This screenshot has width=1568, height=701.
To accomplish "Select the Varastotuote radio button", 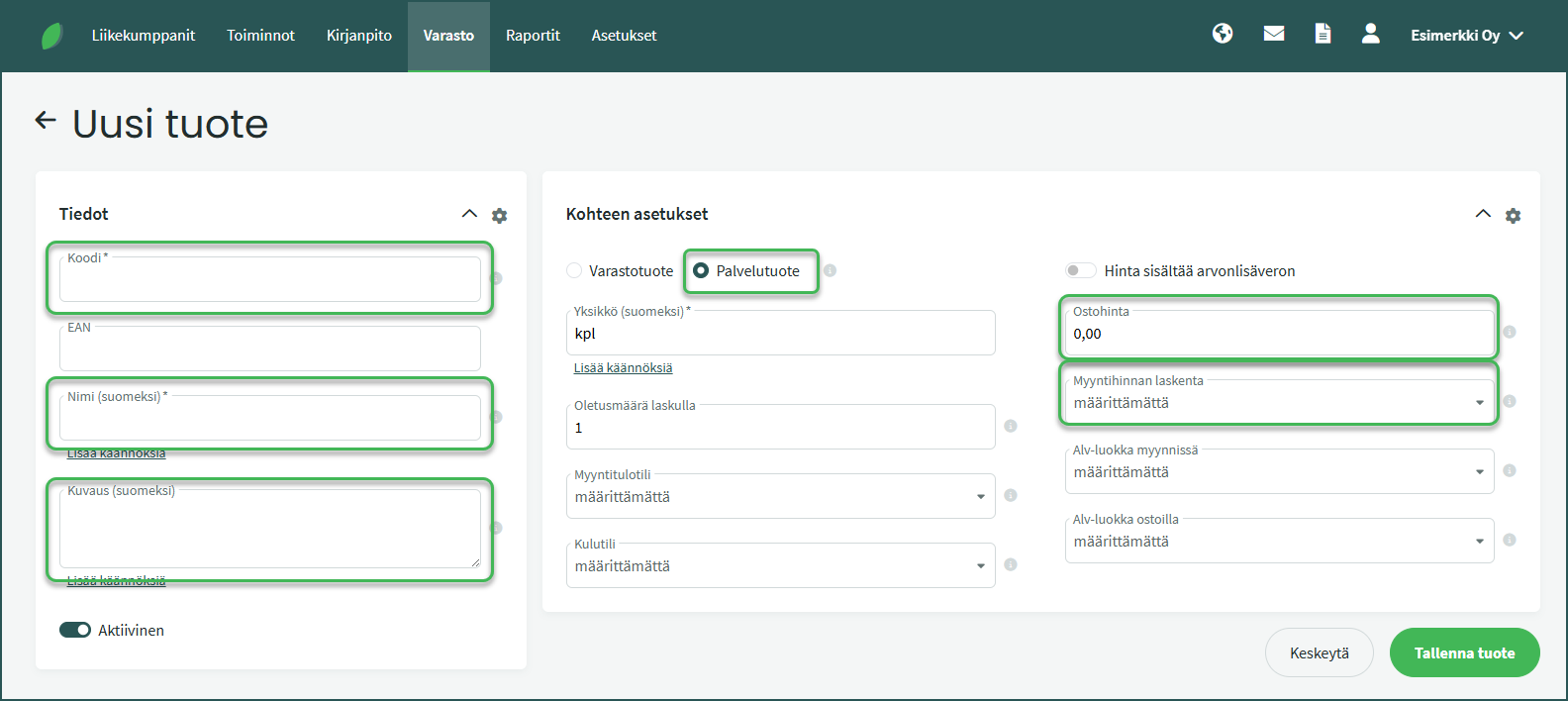I will (574, 270).
